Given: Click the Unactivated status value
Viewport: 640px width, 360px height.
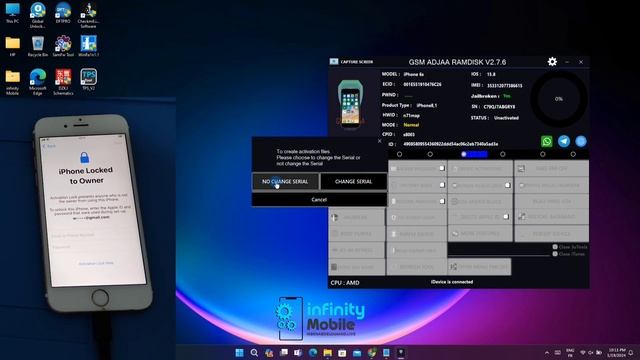Looking at the screenshot, I should click(x=506, y=118).
